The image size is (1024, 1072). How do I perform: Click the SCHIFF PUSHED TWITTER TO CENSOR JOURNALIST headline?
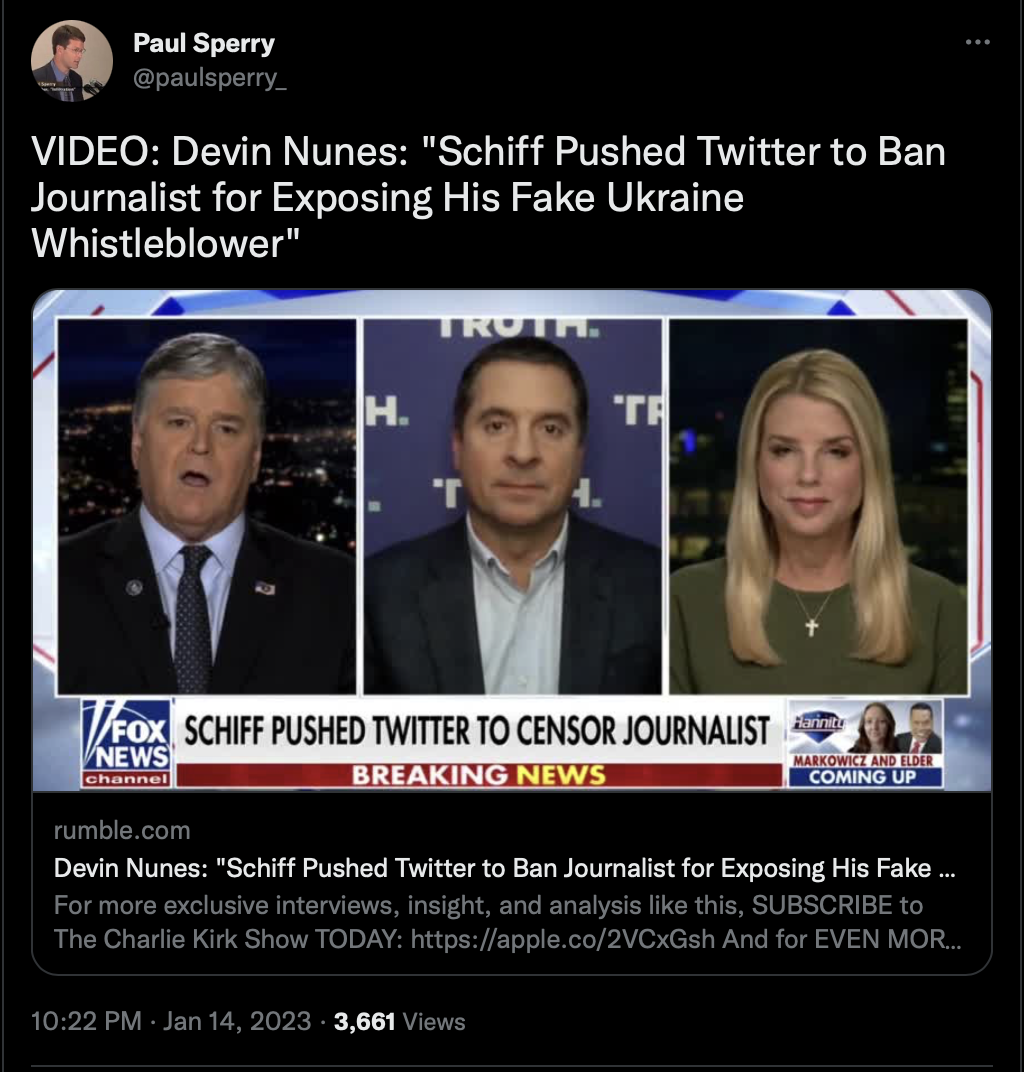point(477,731)
